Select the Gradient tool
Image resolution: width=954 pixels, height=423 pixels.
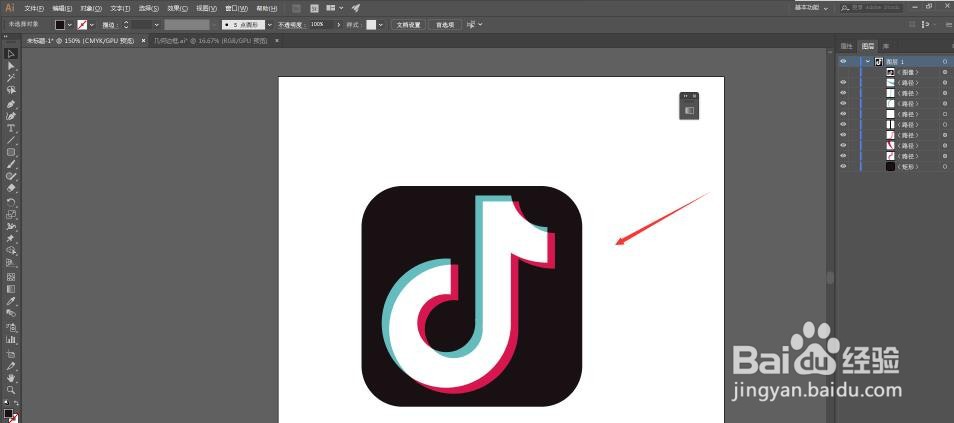[11, 289]
